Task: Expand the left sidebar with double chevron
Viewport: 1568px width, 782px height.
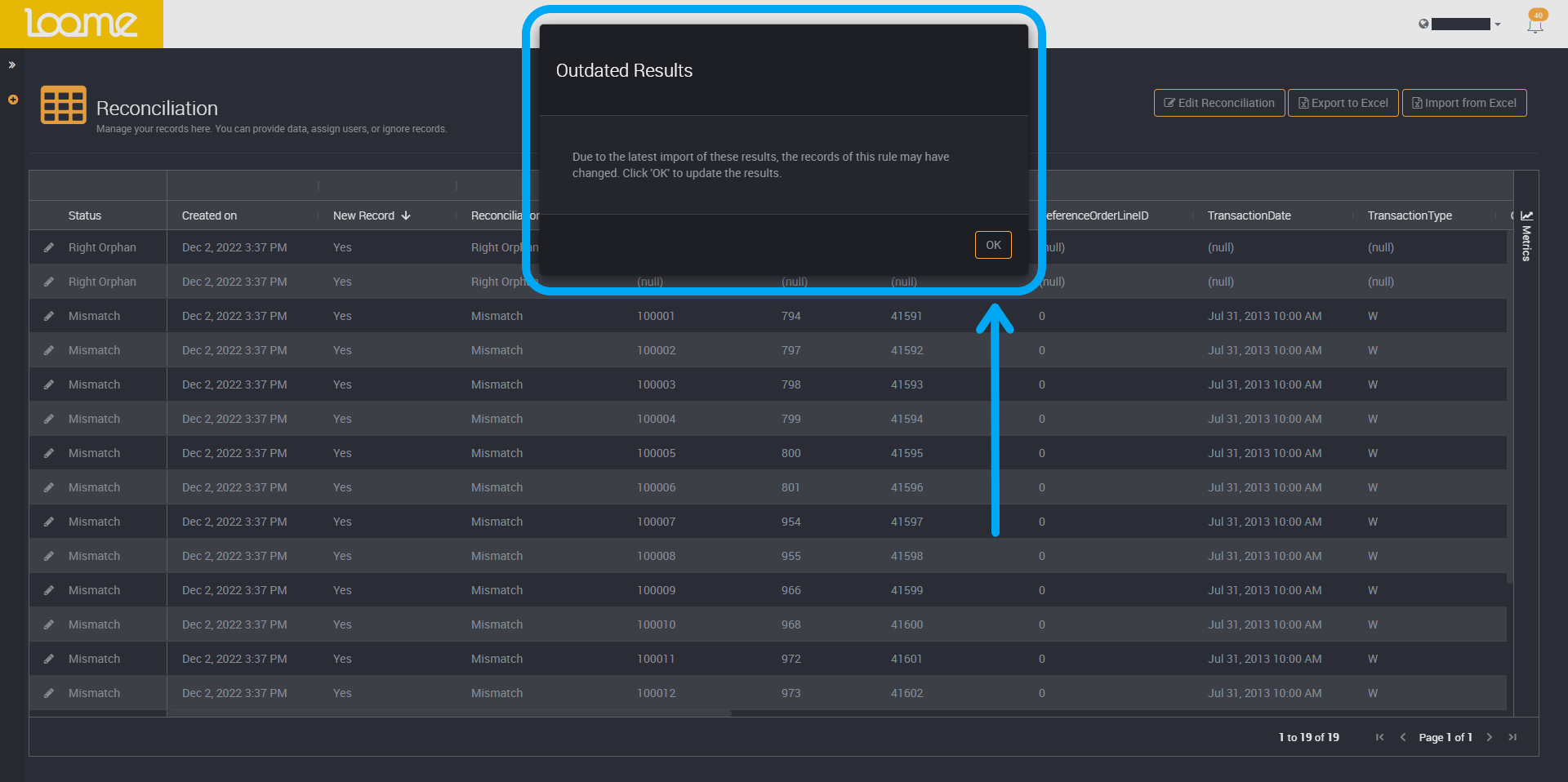Action: [x=12, y=64]
